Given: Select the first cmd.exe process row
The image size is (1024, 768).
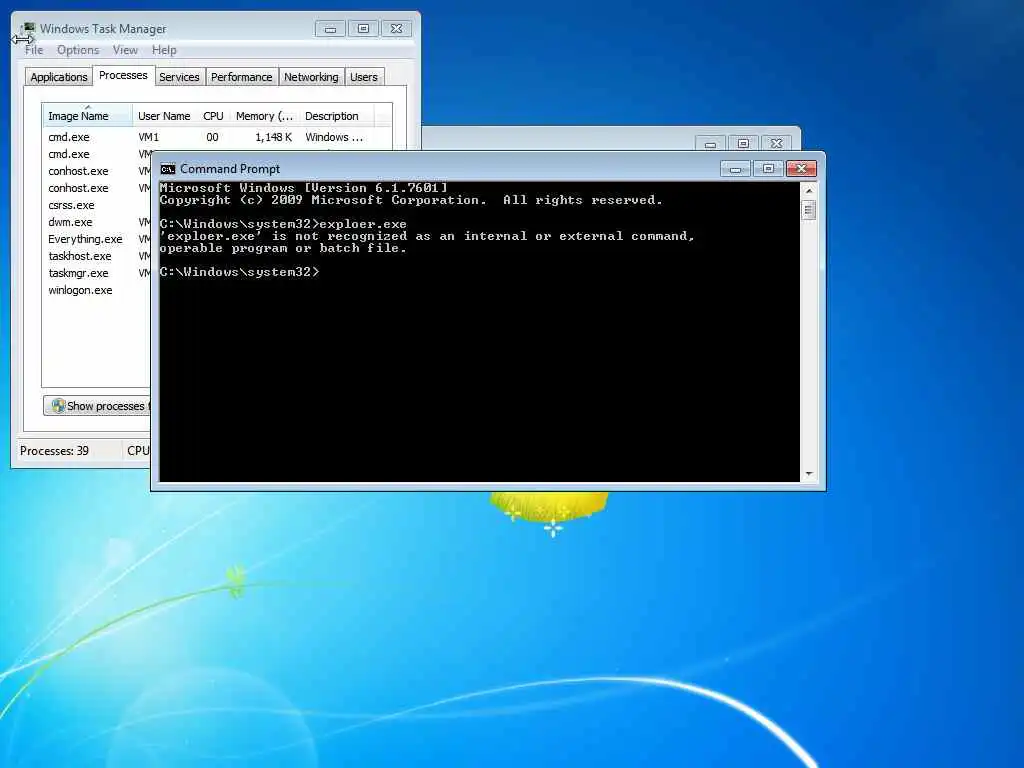Looking at the screenshot, I should pyautogui.click(x=217, y=137).
